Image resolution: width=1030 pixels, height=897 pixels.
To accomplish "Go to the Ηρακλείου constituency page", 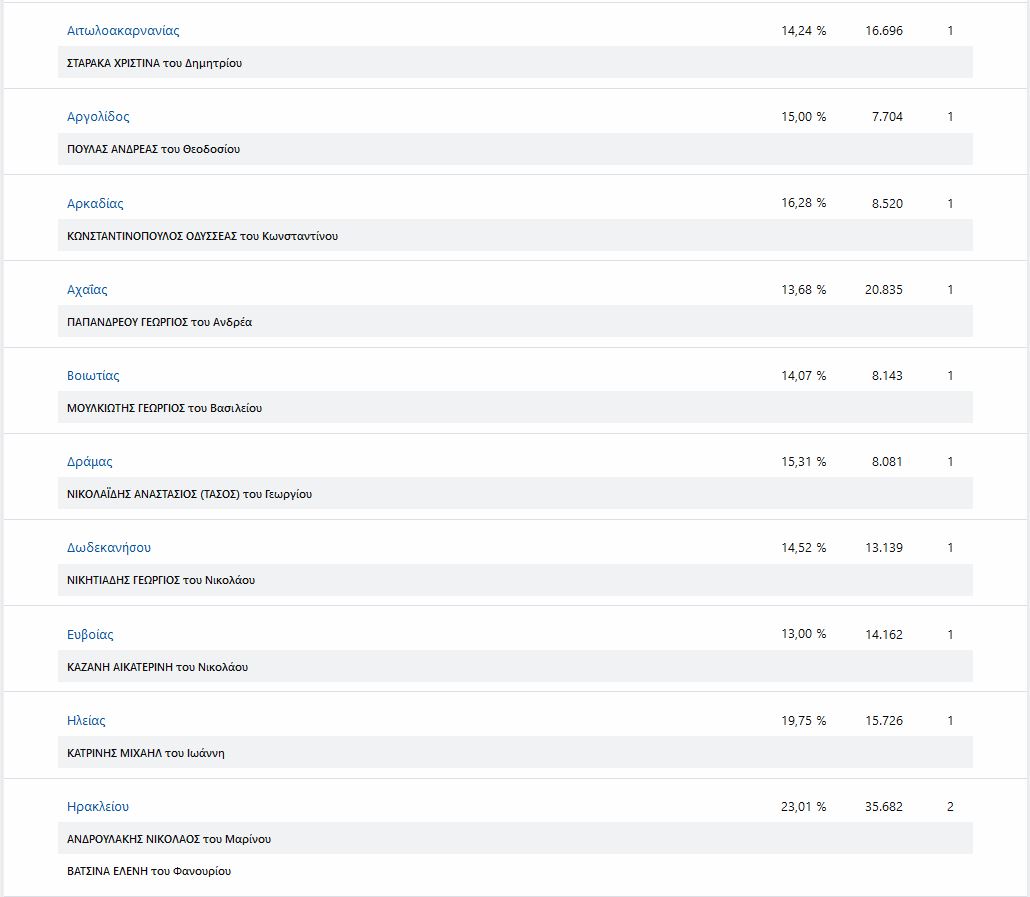I will click(x=98, y=807).
